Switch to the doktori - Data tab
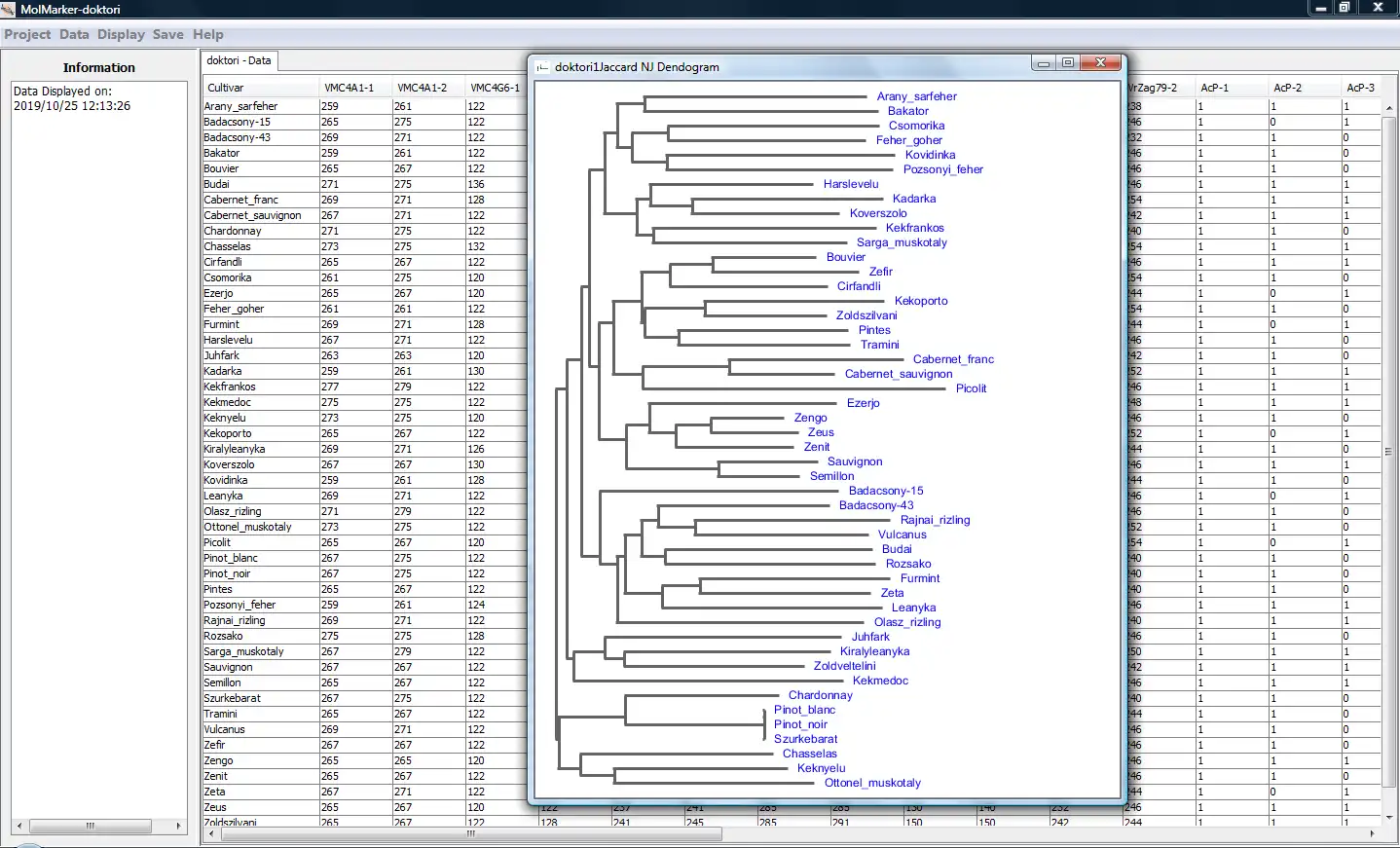 click(239, 60)
